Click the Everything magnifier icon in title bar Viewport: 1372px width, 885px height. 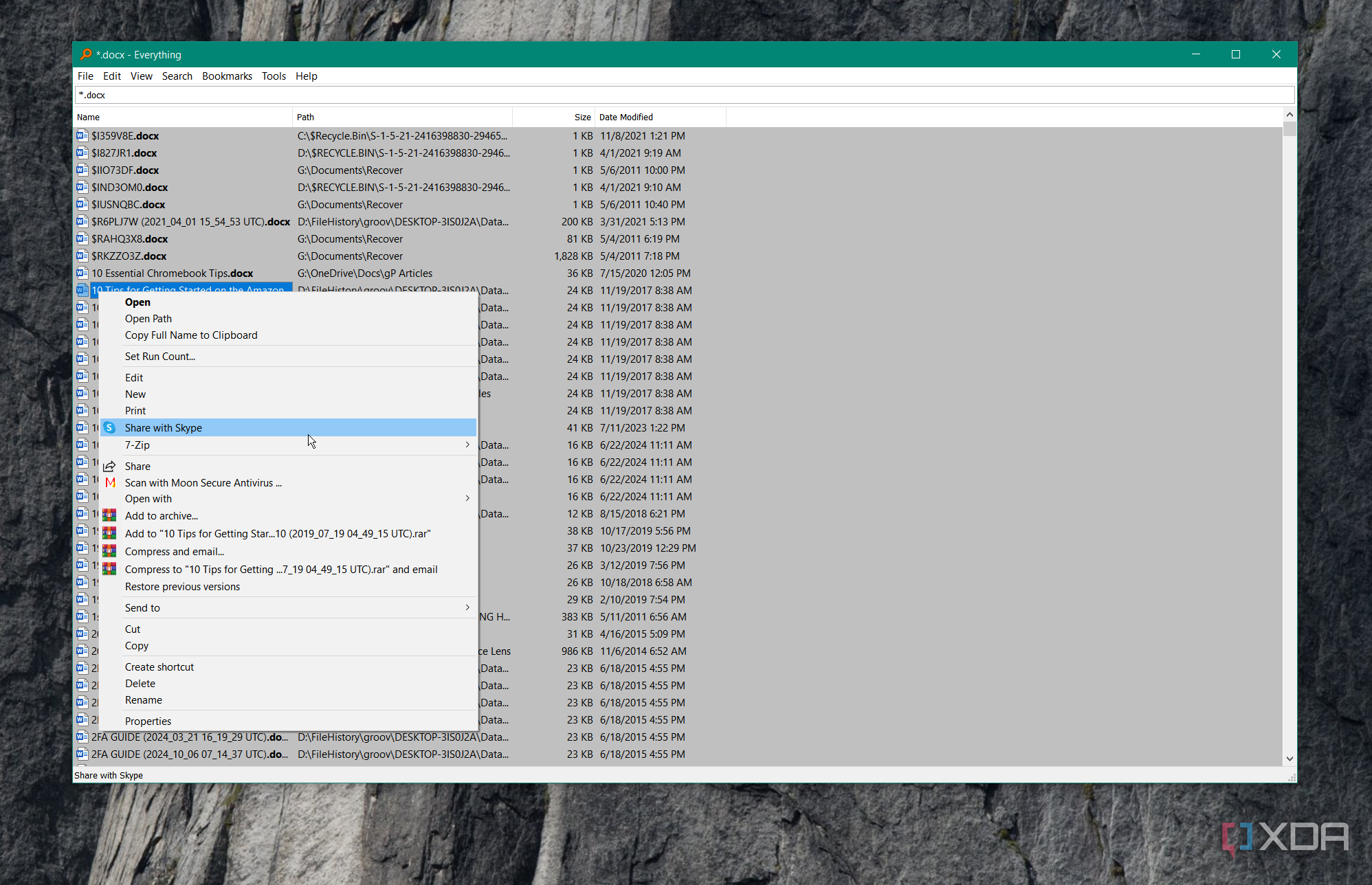86,54
